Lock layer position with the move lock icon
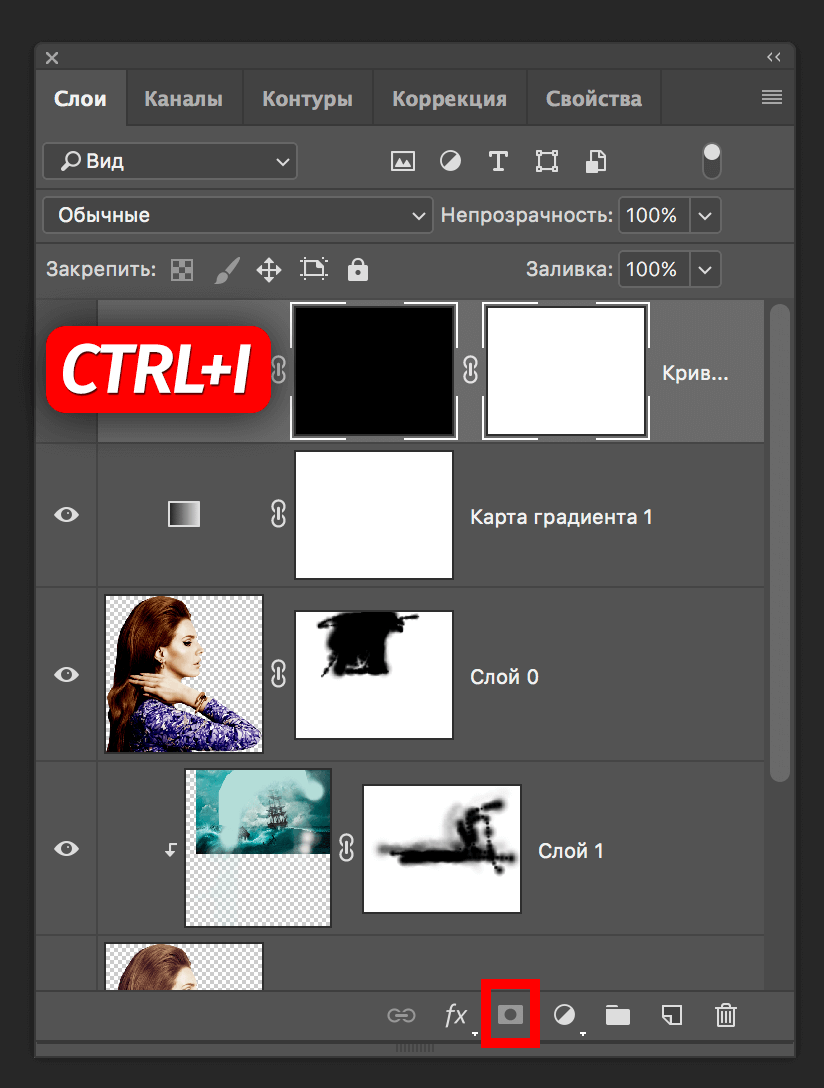The width and height of the screenshot is (824, 1088). pyautogui.click(x=268, y=269)
